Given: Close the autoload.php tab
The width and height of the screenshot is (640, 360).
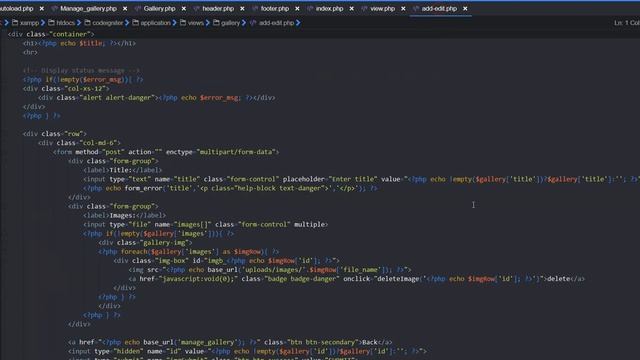Looking at the screenshot, I should click(x=42, y=9).
